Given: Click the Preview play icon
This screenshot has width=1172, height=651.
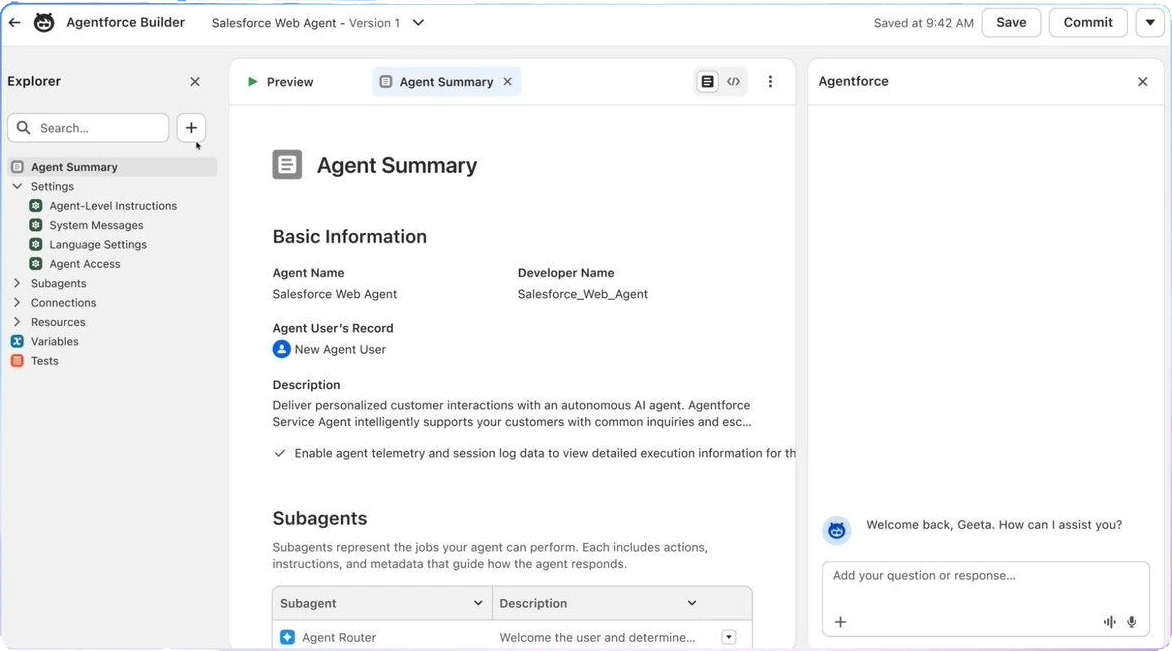Looking at the screenshot, I should (x=253, y=81).
